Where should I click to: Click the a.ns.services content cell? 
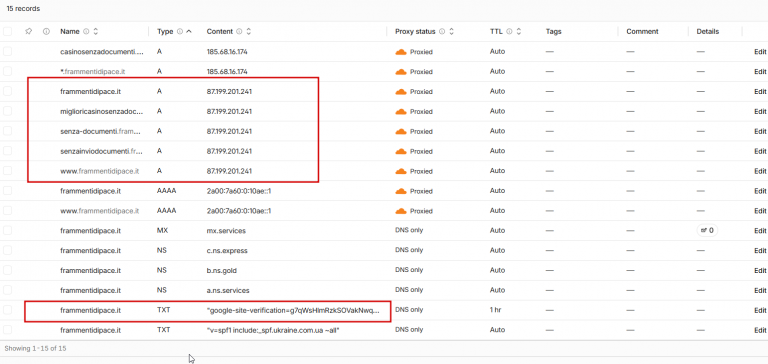pos(228,291)
